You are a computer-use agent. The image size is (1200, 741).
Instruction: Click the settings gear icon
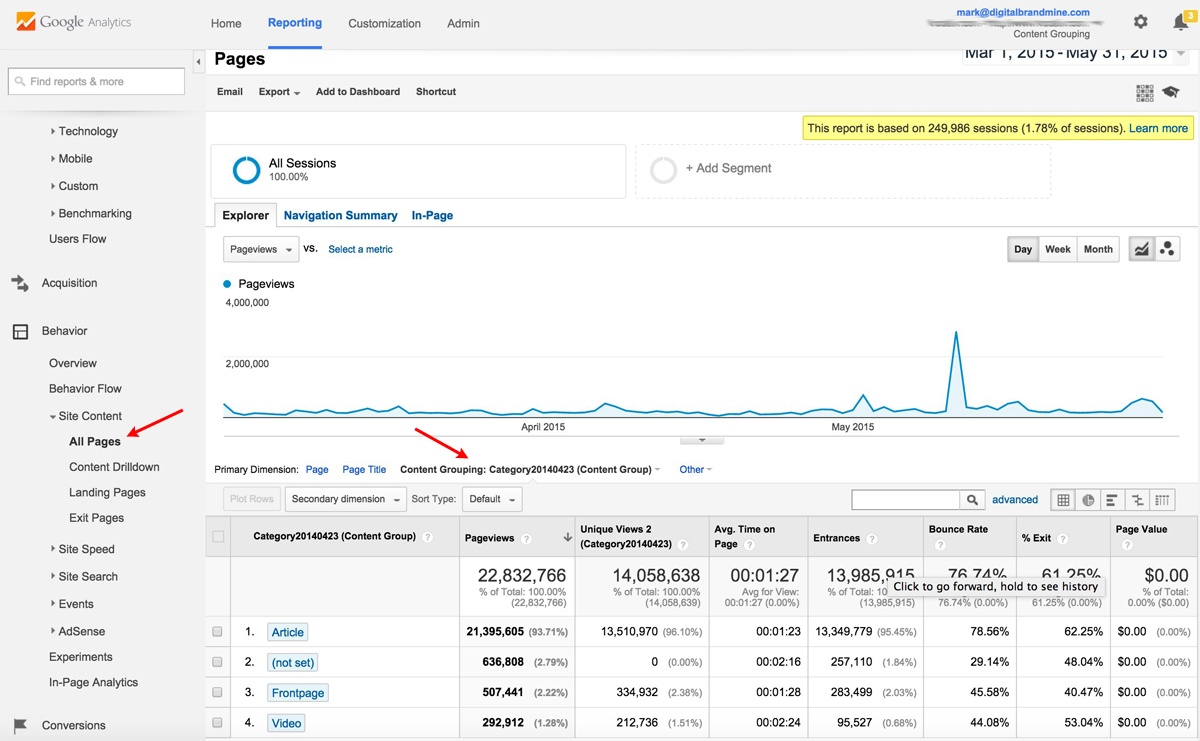tap(1141, 22)
